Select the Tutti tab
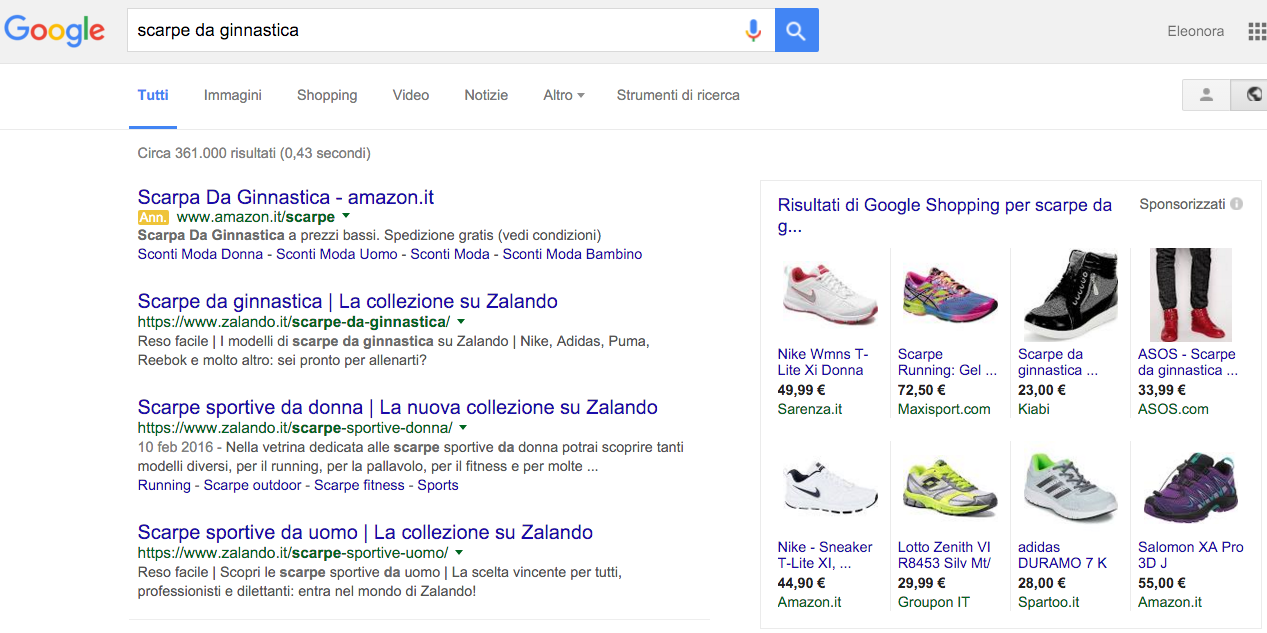The height and width of the screenshot is (633, 1267). tap(153, 95)
